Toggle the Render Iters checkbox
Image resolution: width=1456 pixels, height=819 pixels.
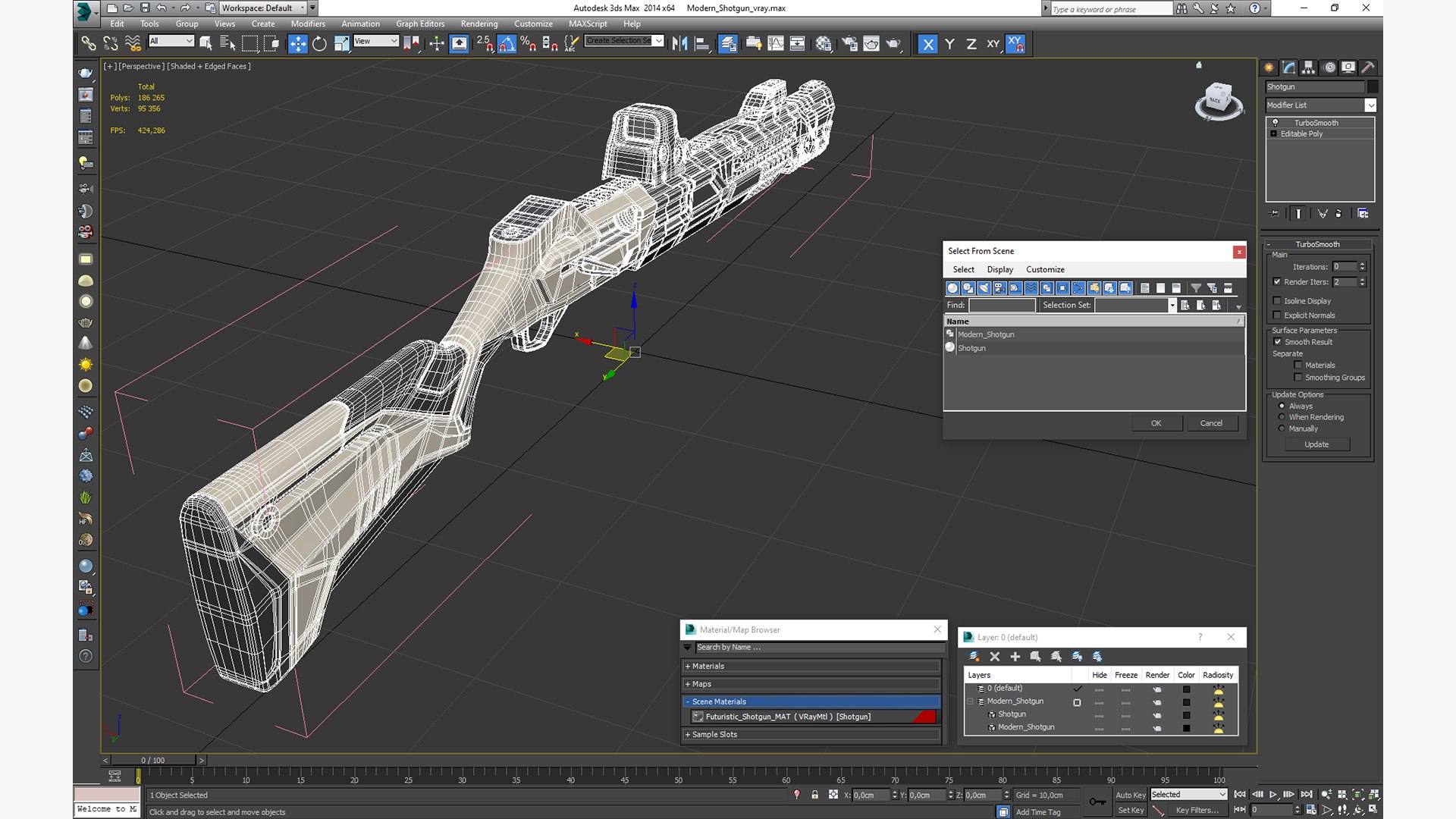point(1277,281)
